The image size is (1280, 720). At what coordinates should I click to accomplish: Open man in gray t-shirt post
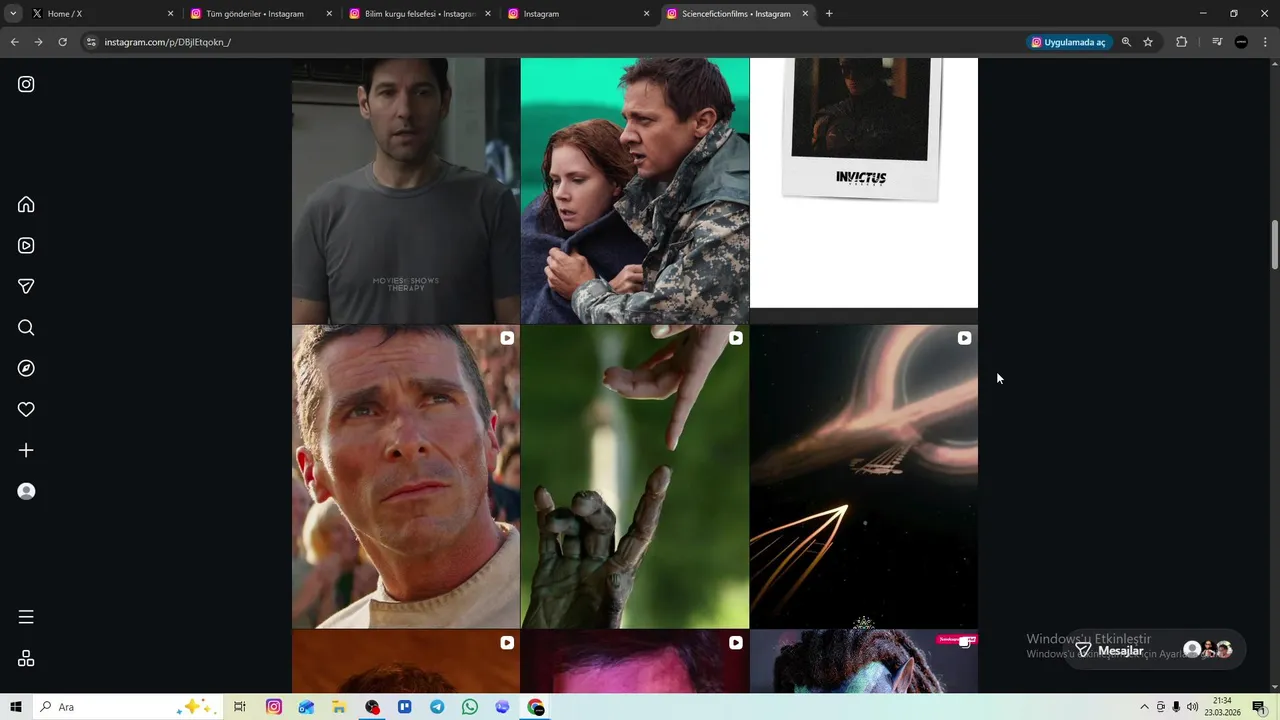pyautogui.click(x=406, y=190)
